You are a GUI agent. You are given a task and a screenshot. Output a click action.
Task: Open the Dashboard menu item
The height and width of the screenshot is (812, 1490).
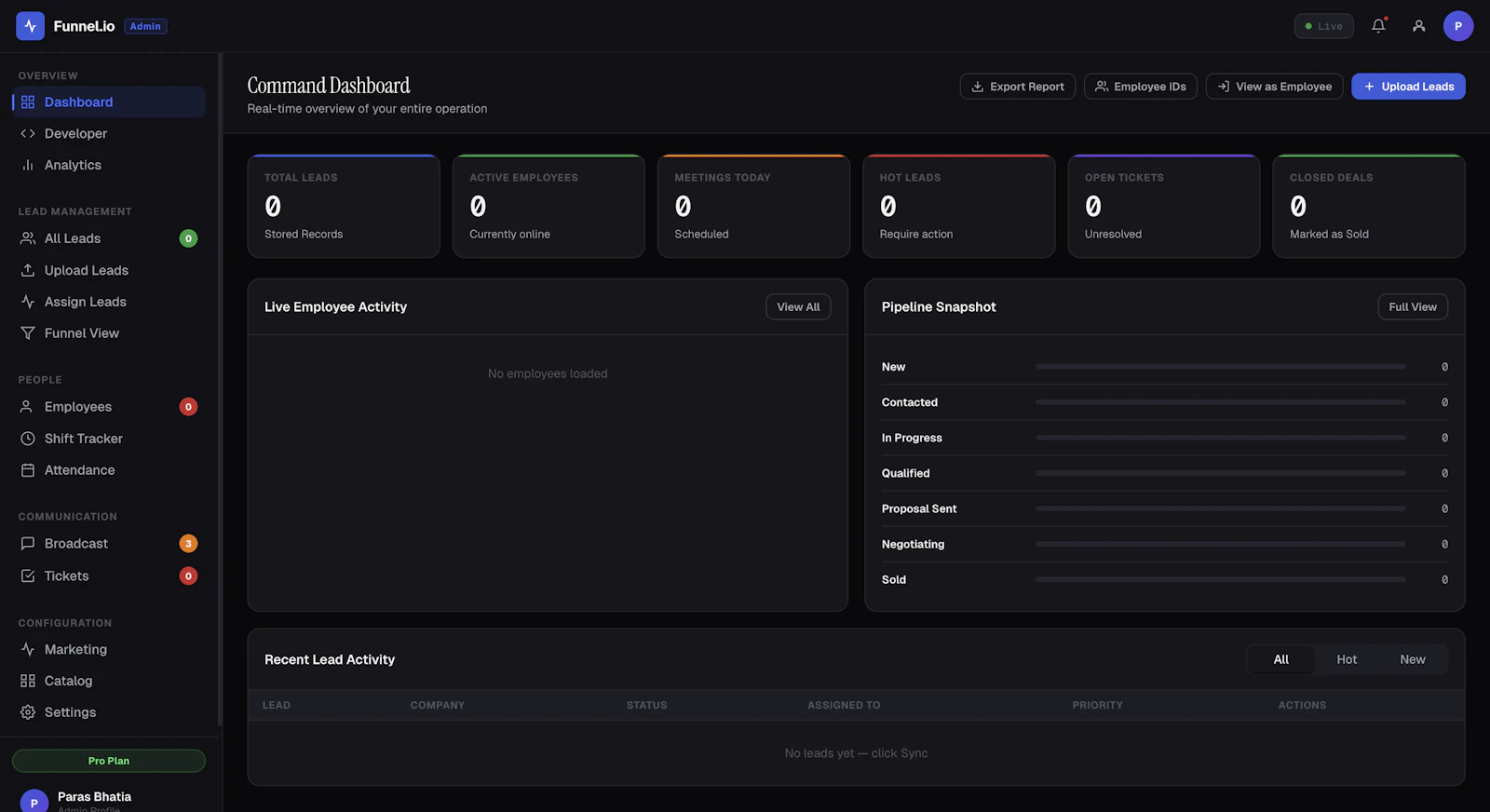point(109,102)
